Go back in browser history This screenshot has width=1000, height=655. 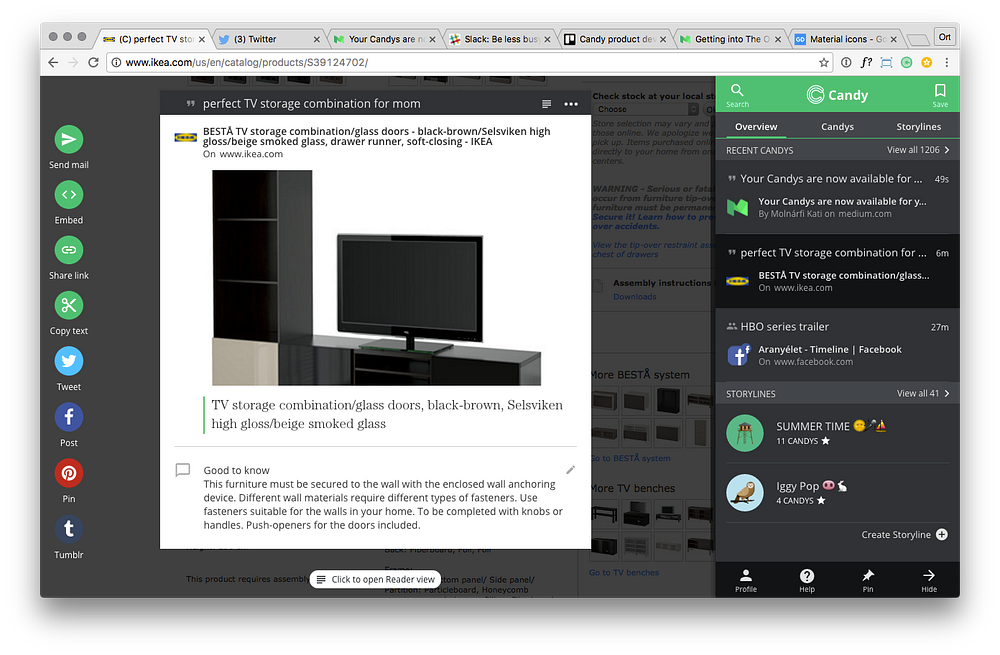tap(54, 63)
